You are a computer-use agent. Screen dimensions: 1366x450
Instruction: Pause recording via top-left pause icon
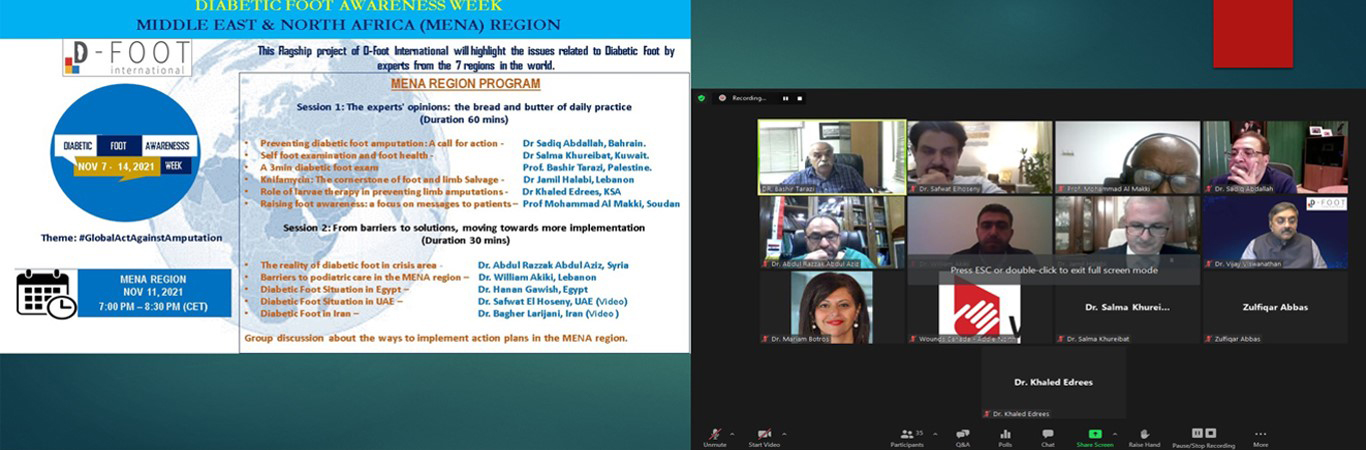pyautogui.click(x=785, y=98)
